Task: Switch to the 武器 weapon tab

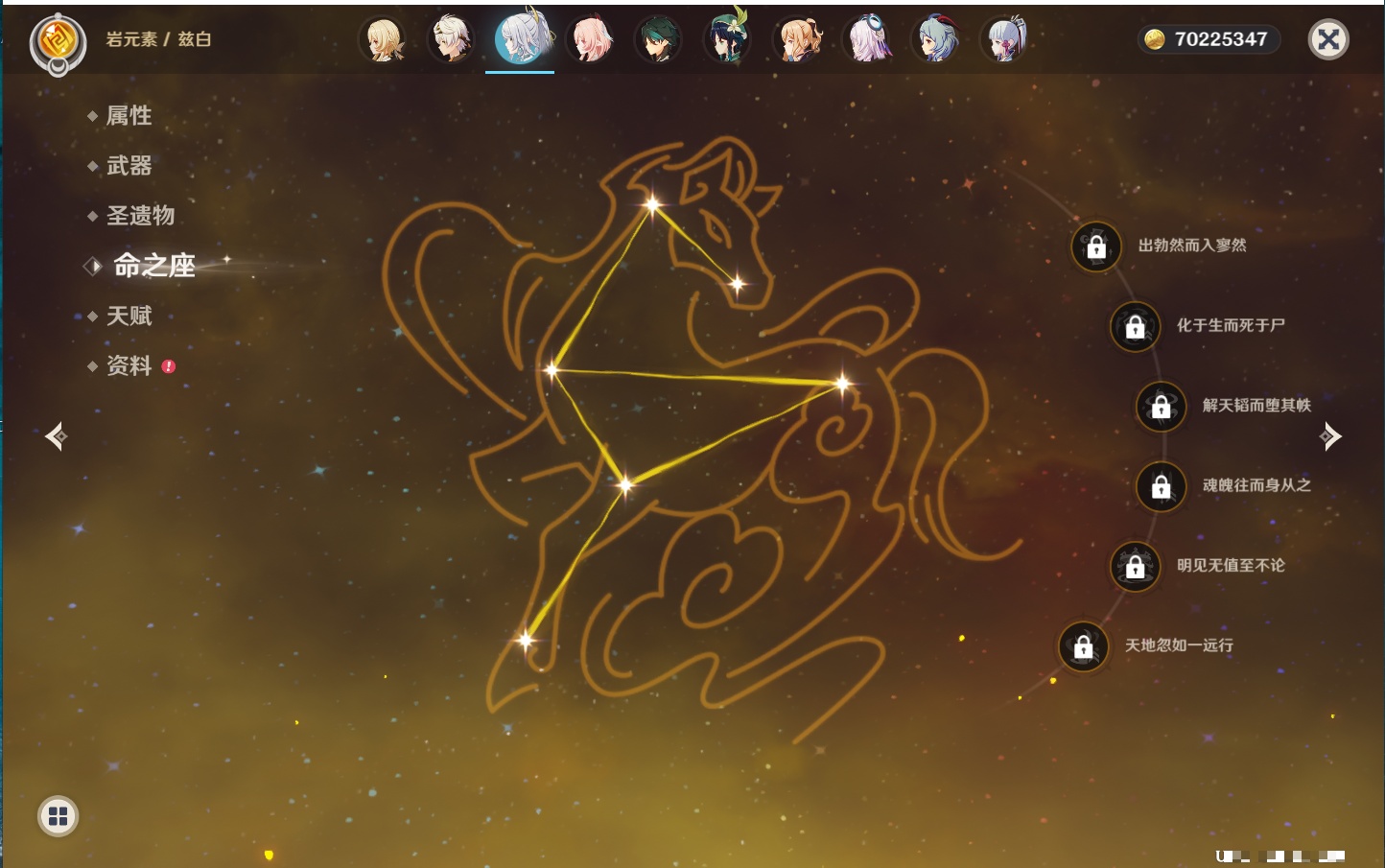Action: tap(129, 166)
